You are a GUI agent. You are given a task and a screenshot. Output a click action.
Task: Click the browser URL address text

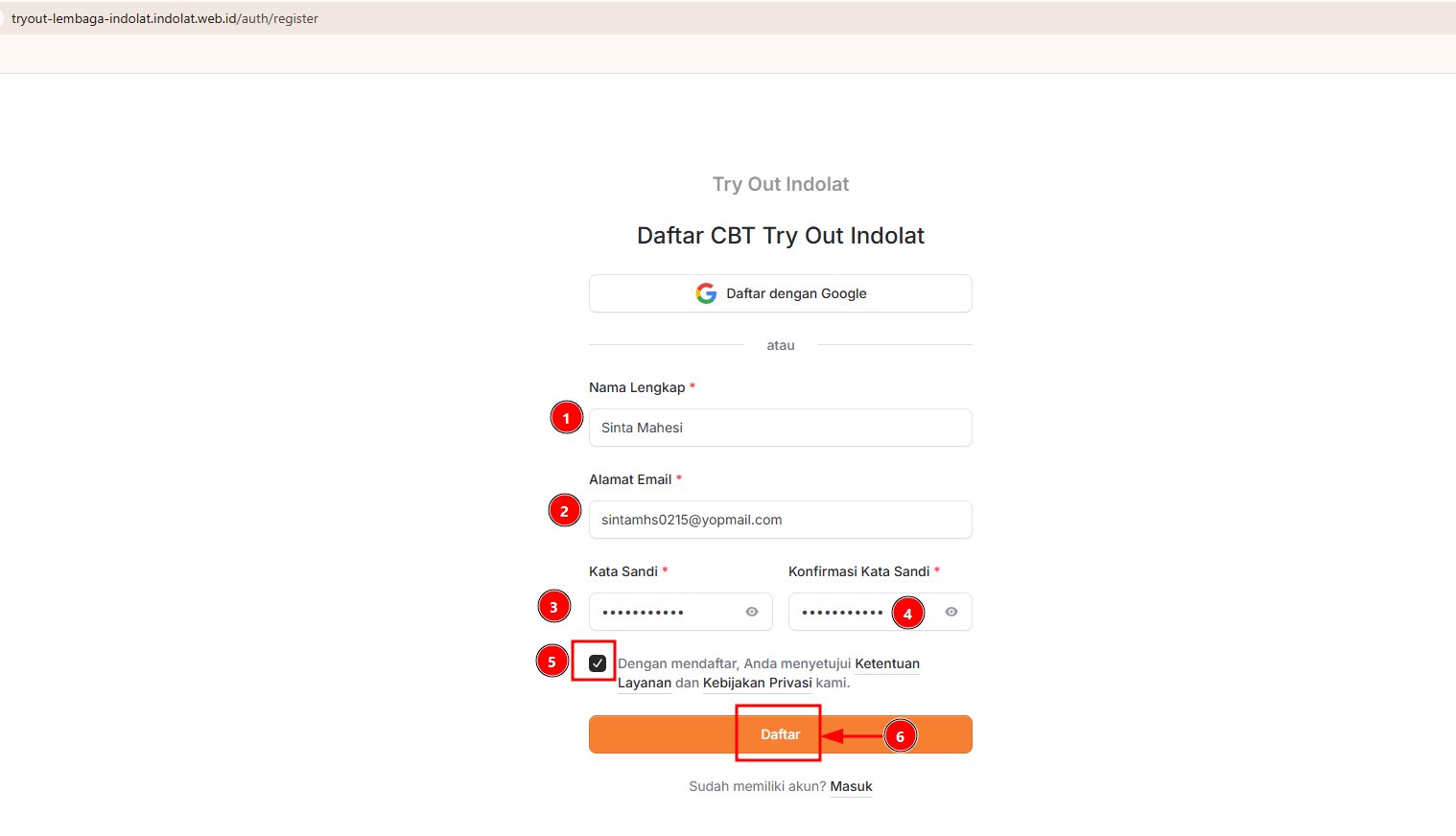coord(165,18)
